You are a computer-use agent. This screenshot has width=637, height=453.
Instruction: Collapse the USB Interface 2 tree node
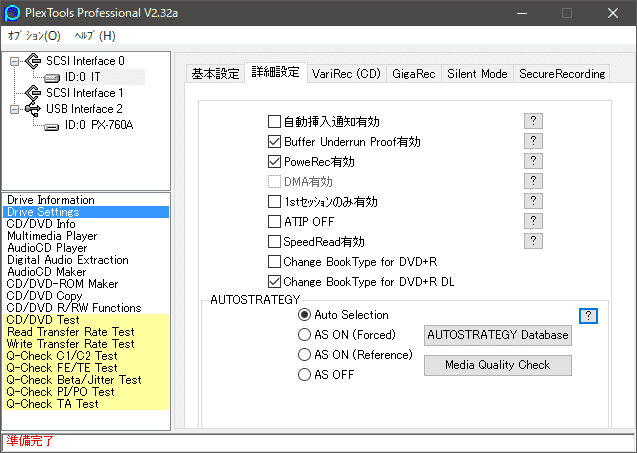point(15,109)
